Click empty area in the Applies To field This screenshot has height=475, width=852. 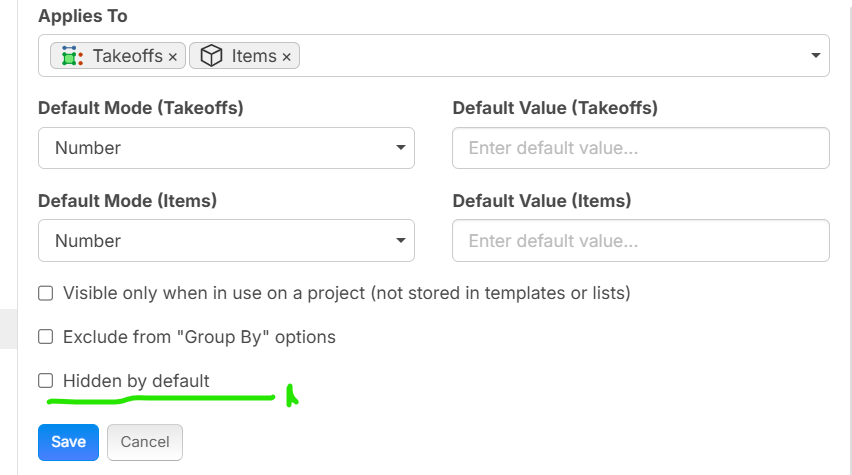[550, 56]
